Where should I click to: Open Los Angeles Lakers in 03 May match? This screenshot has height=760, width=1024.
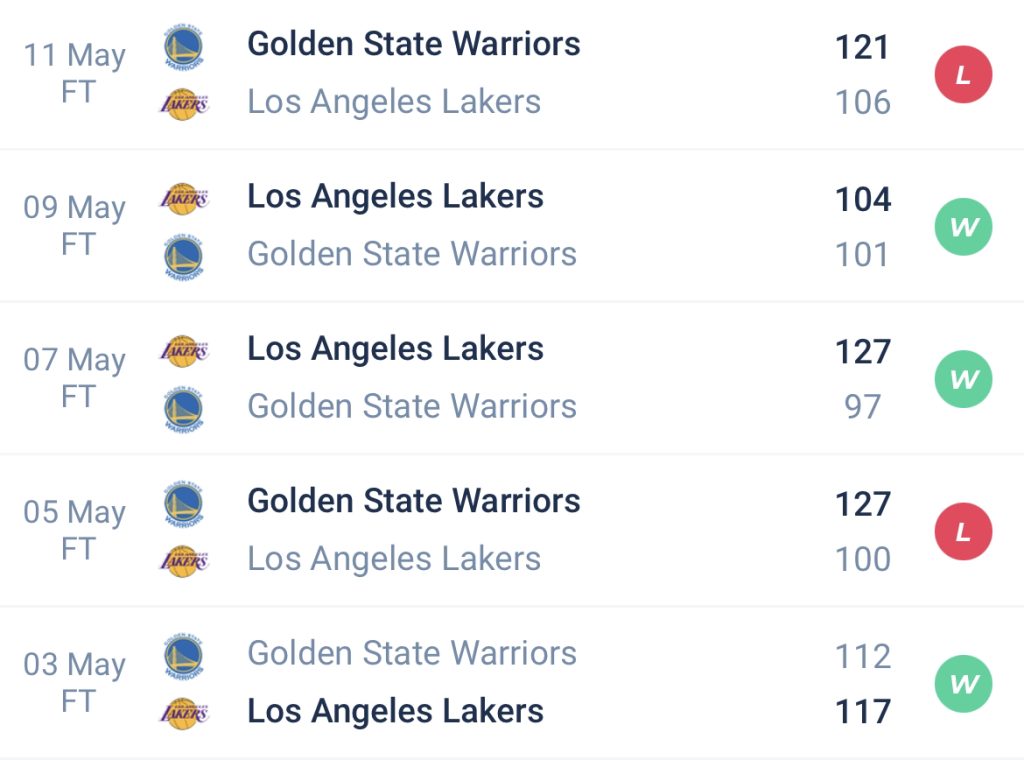coord(395,711)
